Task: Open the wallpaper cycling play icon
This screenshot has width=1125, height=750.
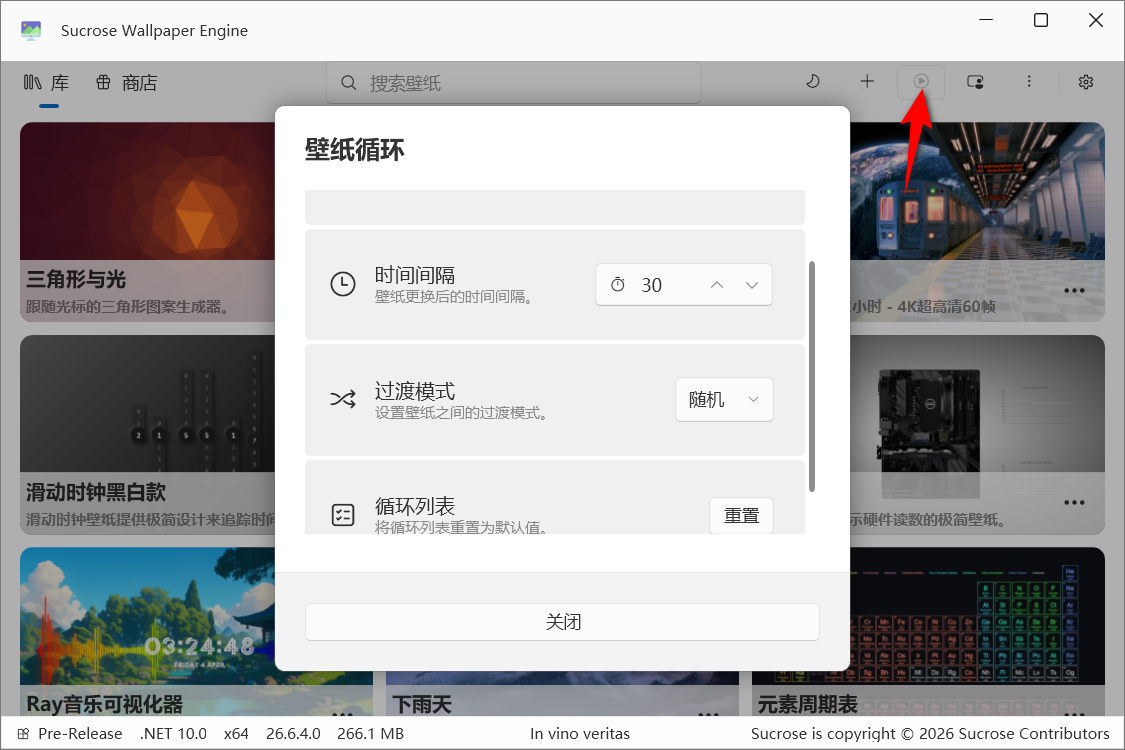Action: pos(921,82)
